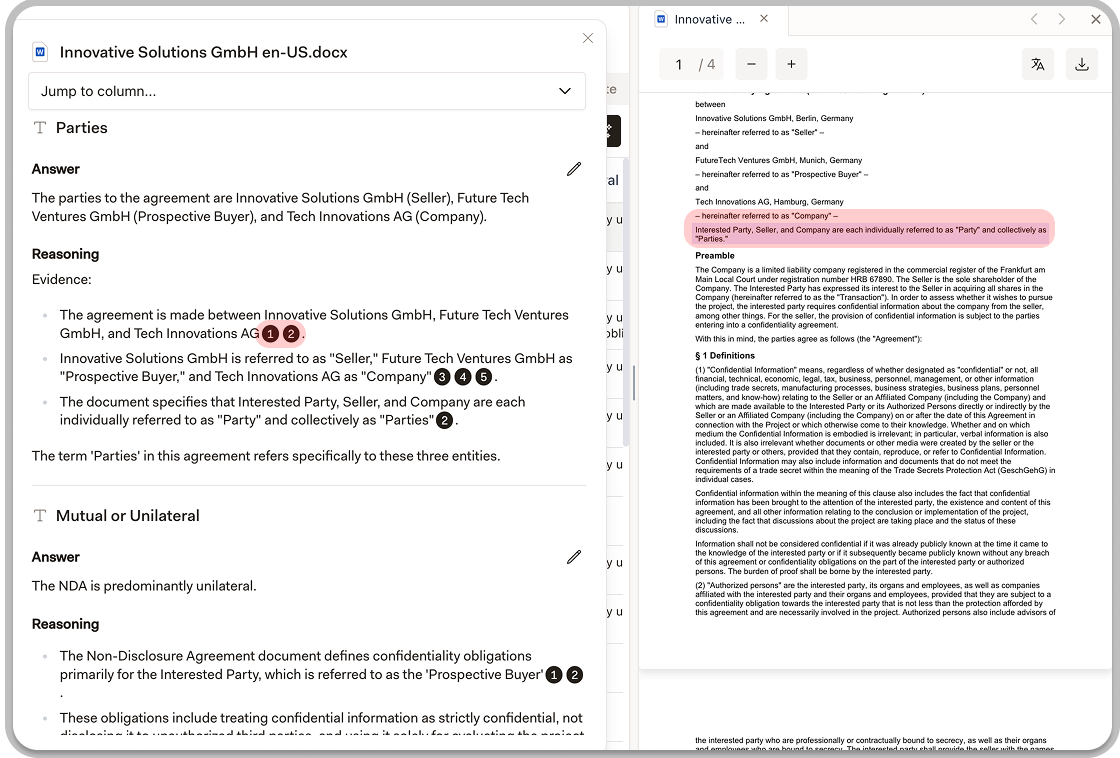Image resolution: width=1120 pixels, height=758 pixels.
Task: Click the T text-type icon beside Parties heading
Action: coord(38,128)
